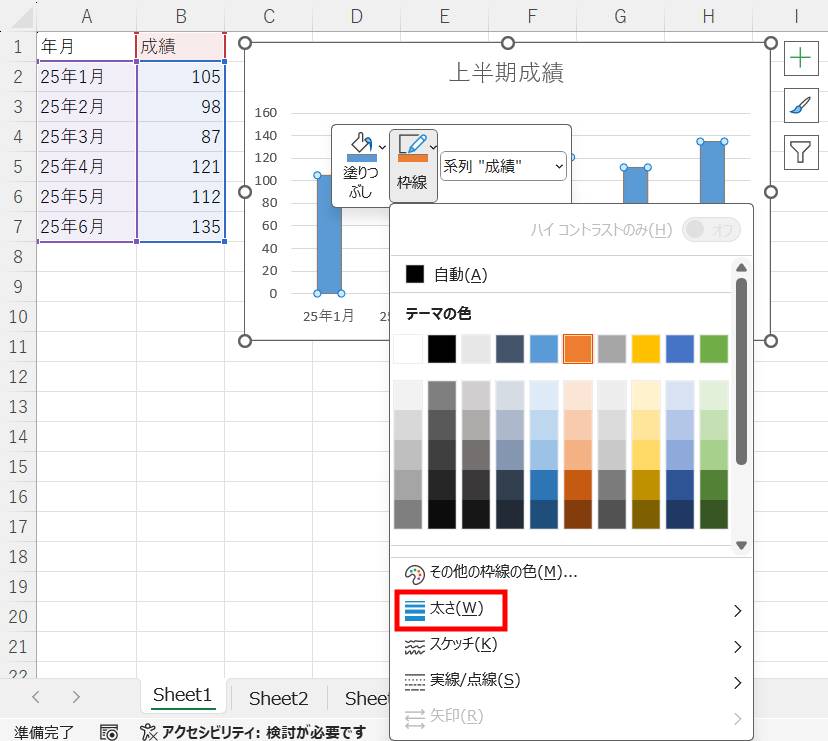Image resolution: width=828 pixels, height=741 pixels.
Task: Click the rightmost chart bar for 25年6月
Action: coord(712,172)
